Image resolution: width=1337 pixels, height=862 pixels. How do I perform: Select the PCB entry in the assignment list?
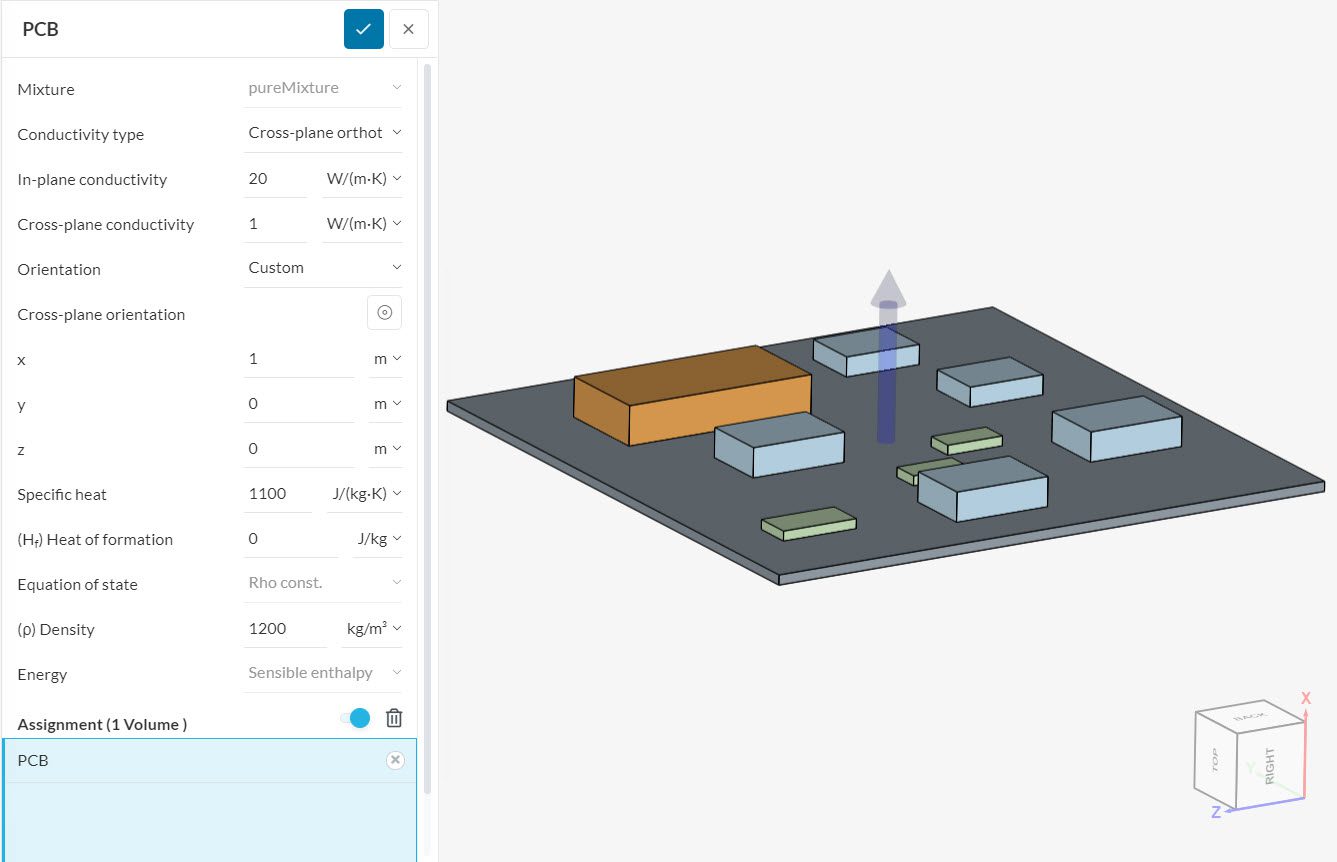point(190,761)
